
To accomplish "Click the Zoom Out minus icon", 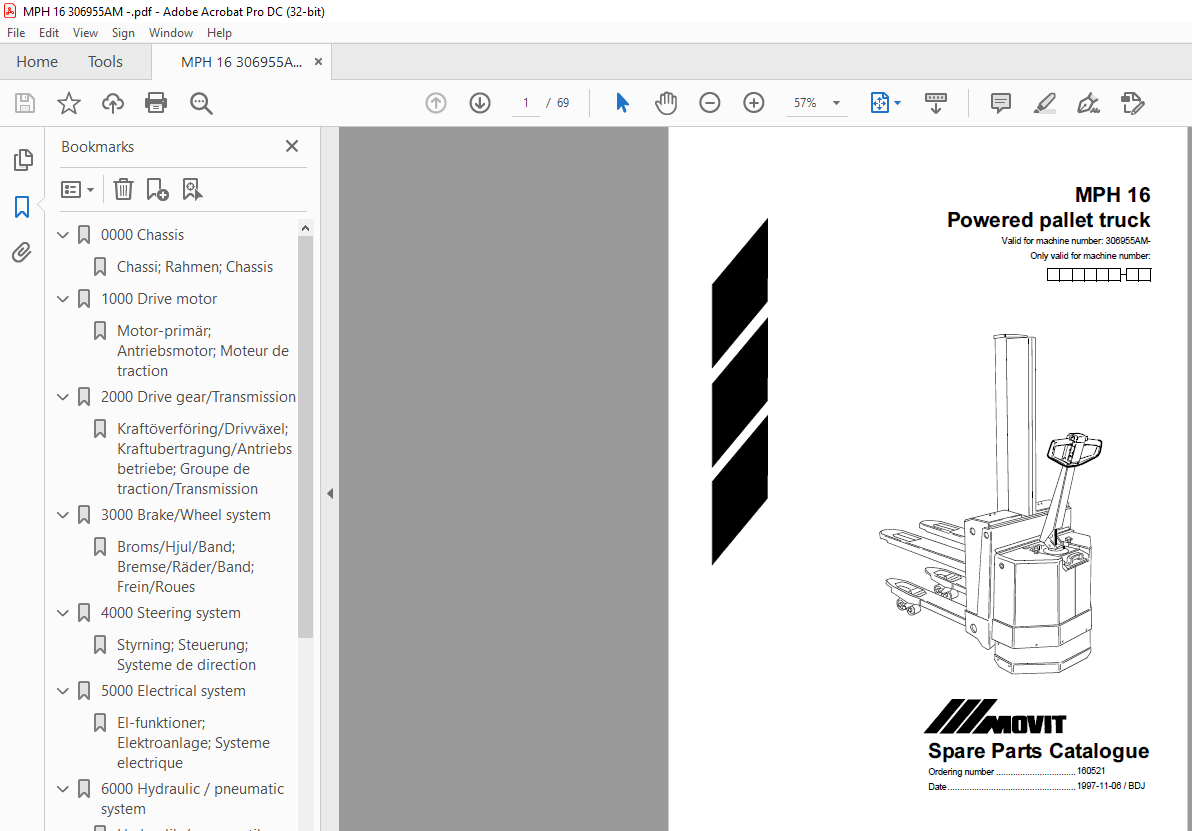I will (710, 103).
